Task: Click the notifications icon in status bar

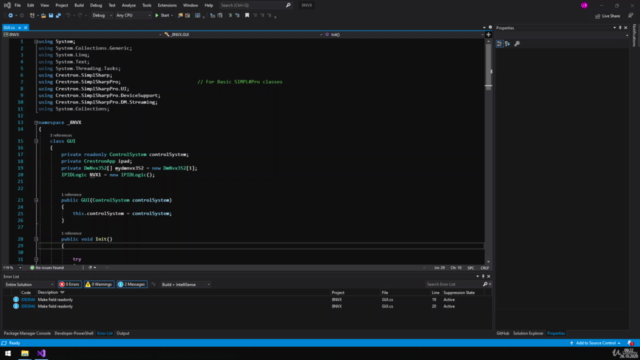Action: [631, 343]
